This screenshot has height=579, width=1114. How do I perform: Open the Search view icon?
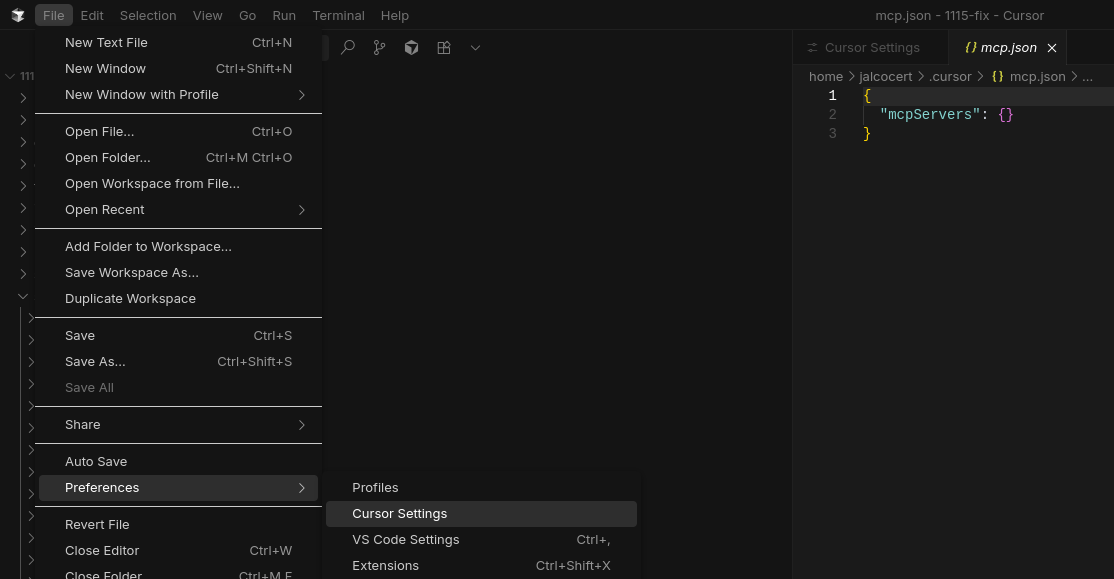click(347, 48)
